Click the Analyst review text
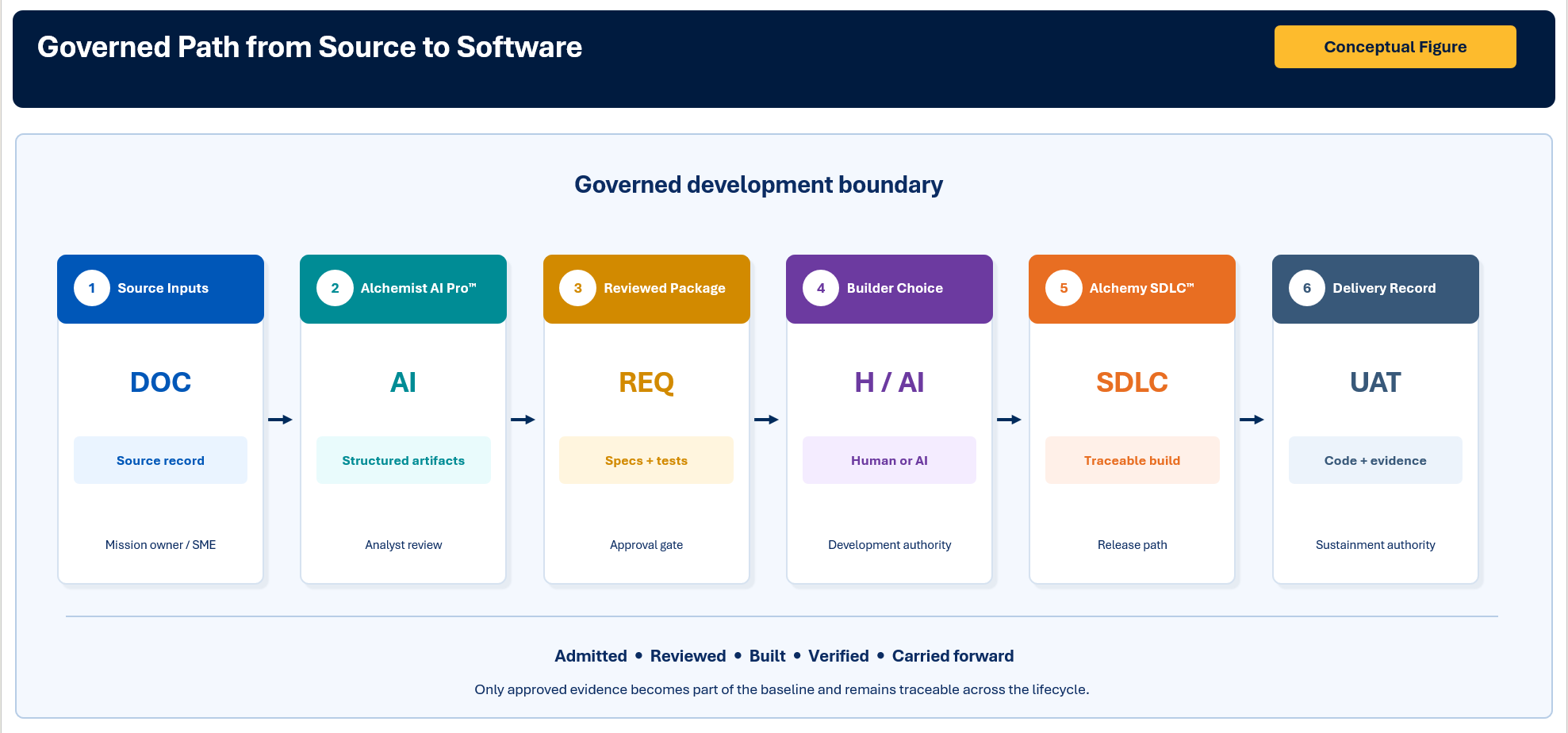 click(x=403, y=545)
